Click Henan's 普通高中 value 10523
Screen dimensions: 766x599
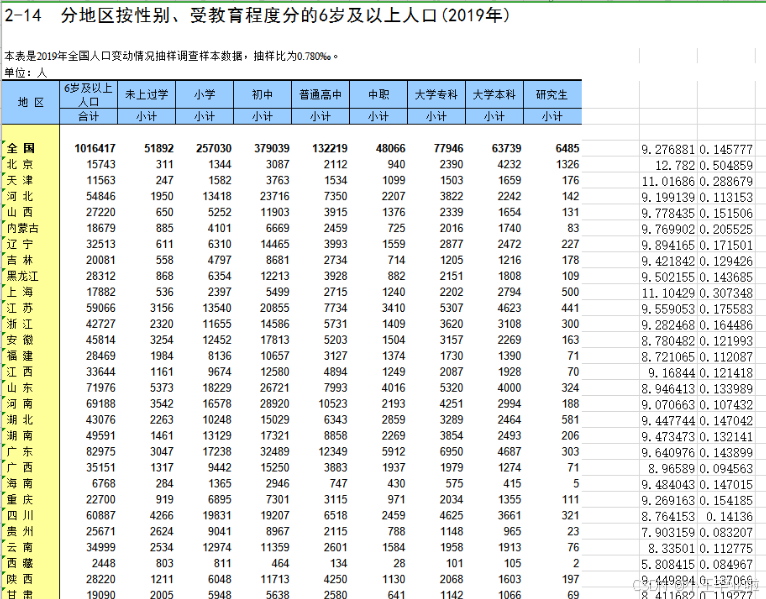coord(333,404)
